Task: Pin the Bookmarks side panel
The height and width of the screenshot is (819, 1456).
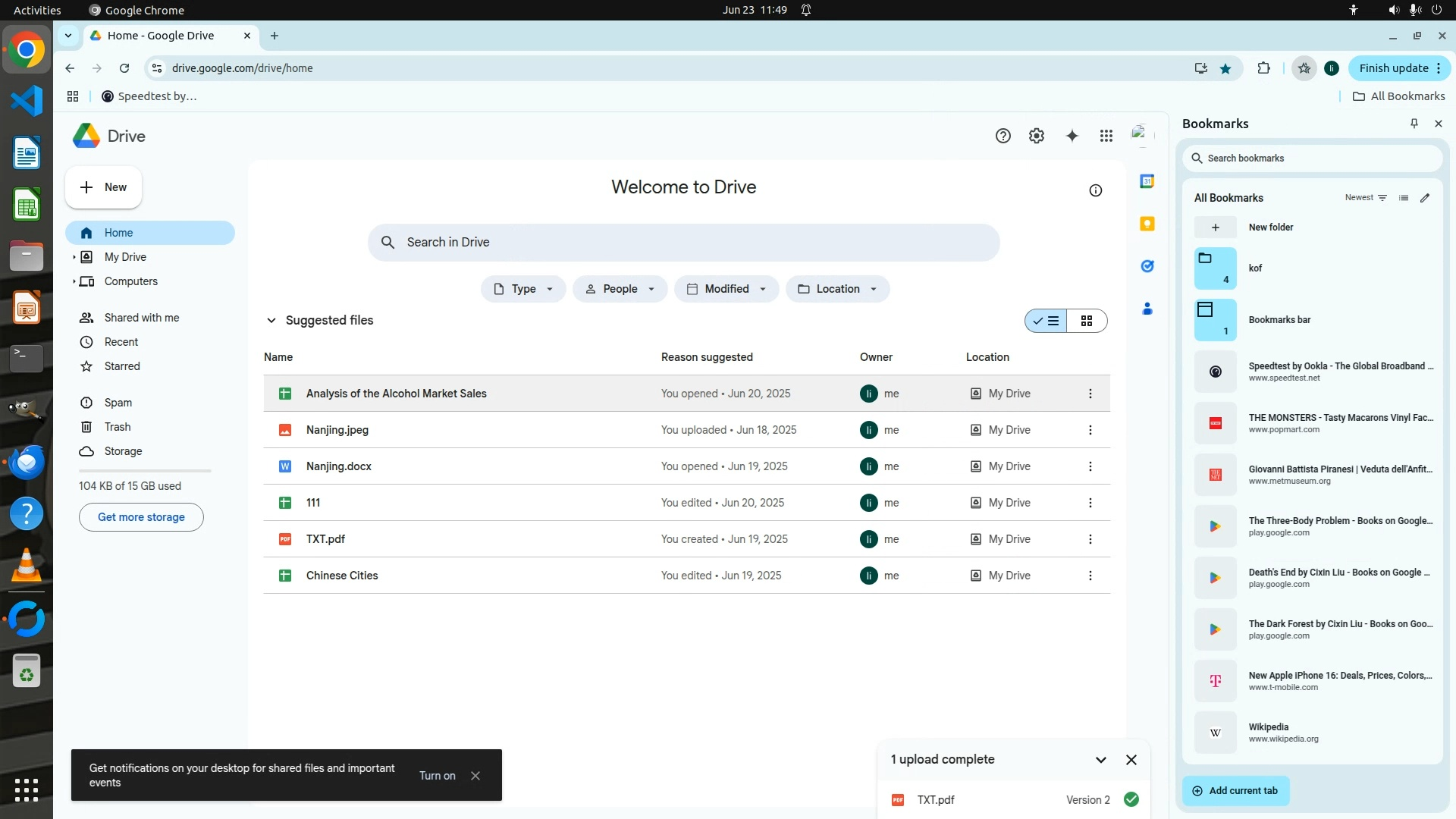Action: pos(1414,124)
